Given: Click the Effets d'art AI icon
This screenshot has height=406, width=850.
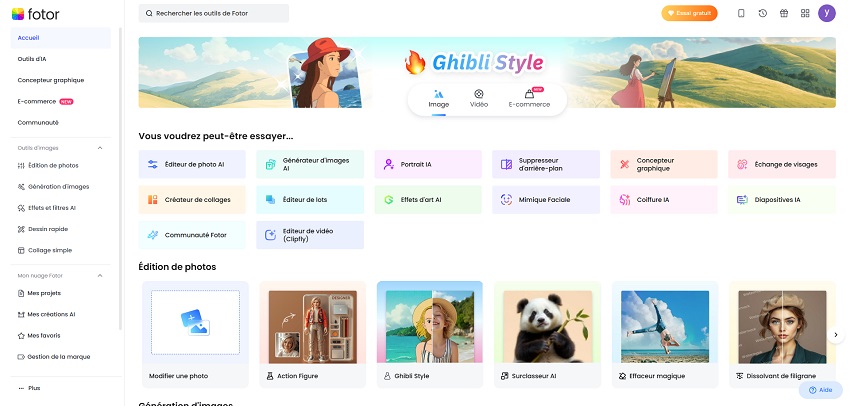Looking at the screenshot, I should point(388,199).
